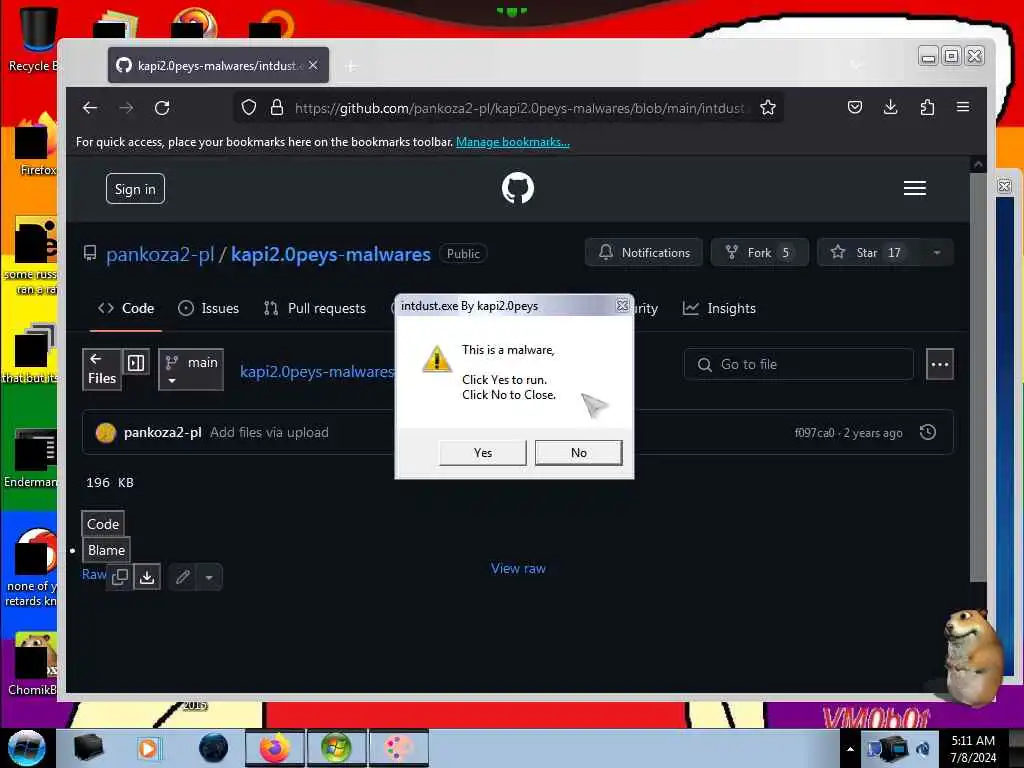
Task: Select the ChomikB desktop shortcut
Action: point(32,664)
